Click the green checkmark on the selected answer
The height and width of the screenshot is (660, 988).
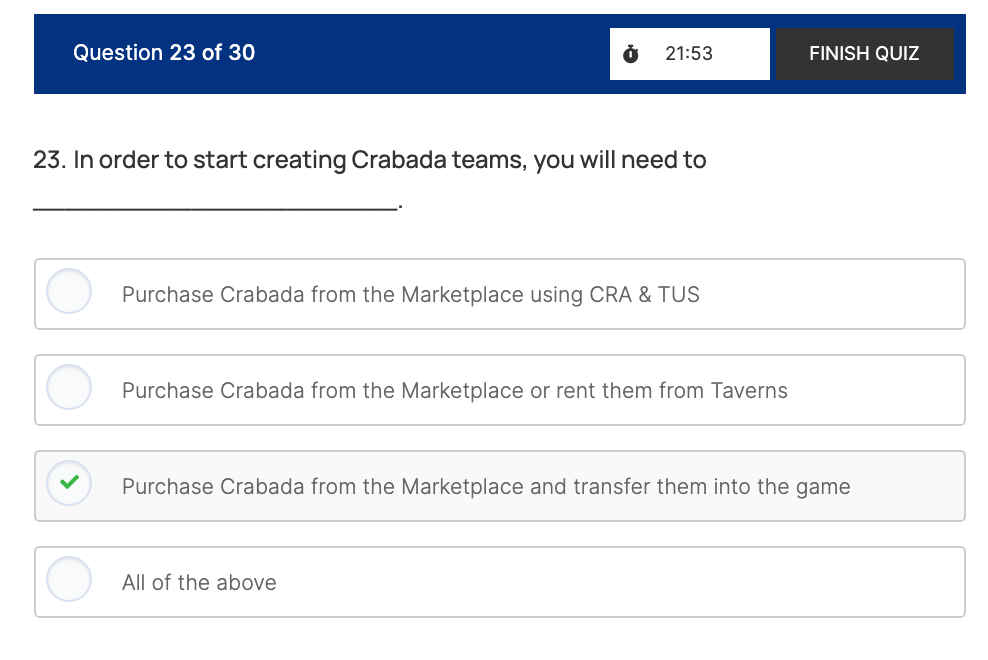[69, 483]
